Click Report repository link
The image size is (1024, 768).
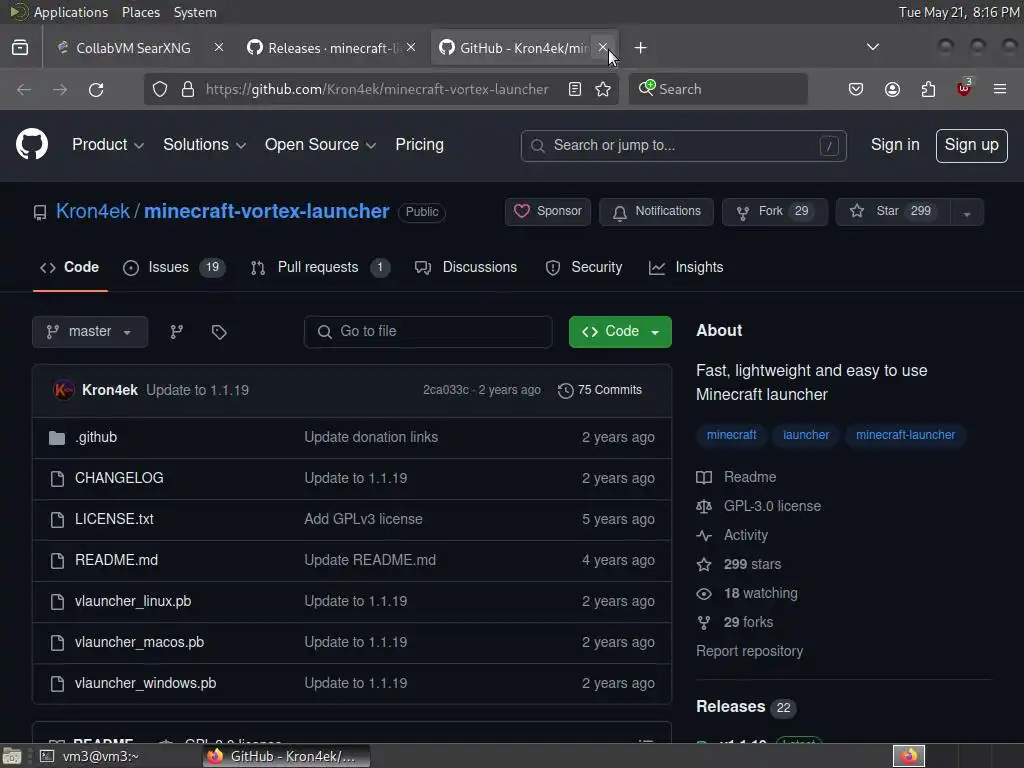[x=749, y=651]
